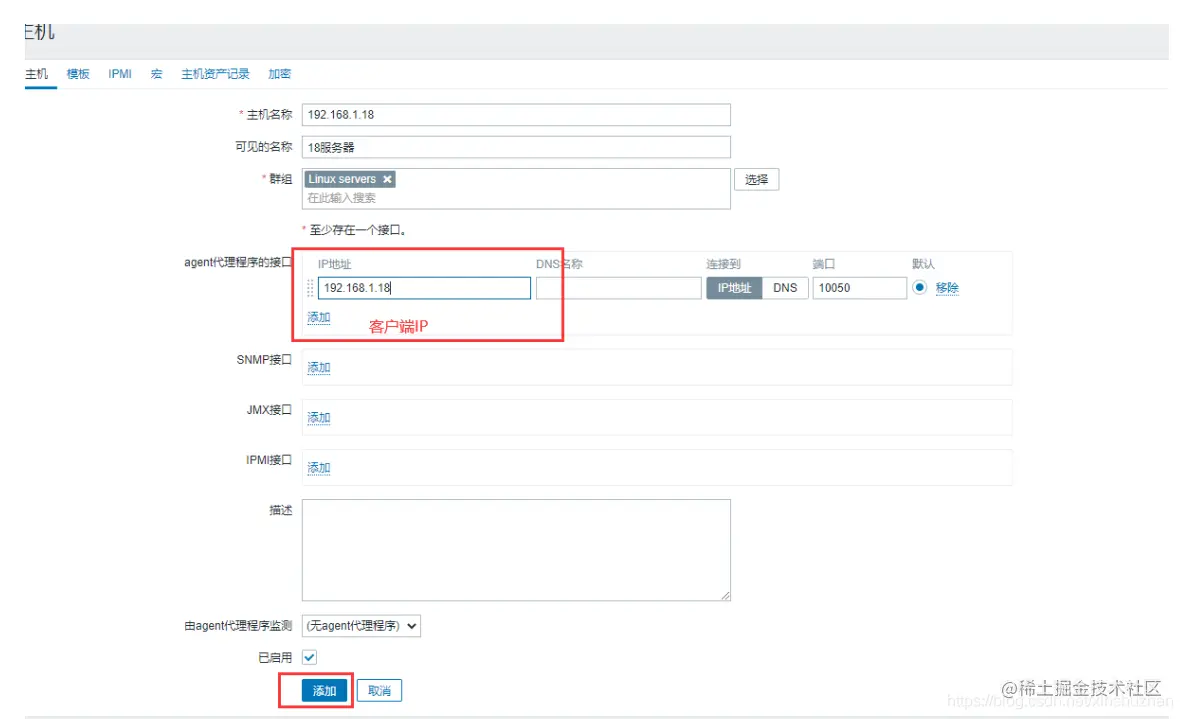Click the blue 添加 submit button

[x=325, y=690]
